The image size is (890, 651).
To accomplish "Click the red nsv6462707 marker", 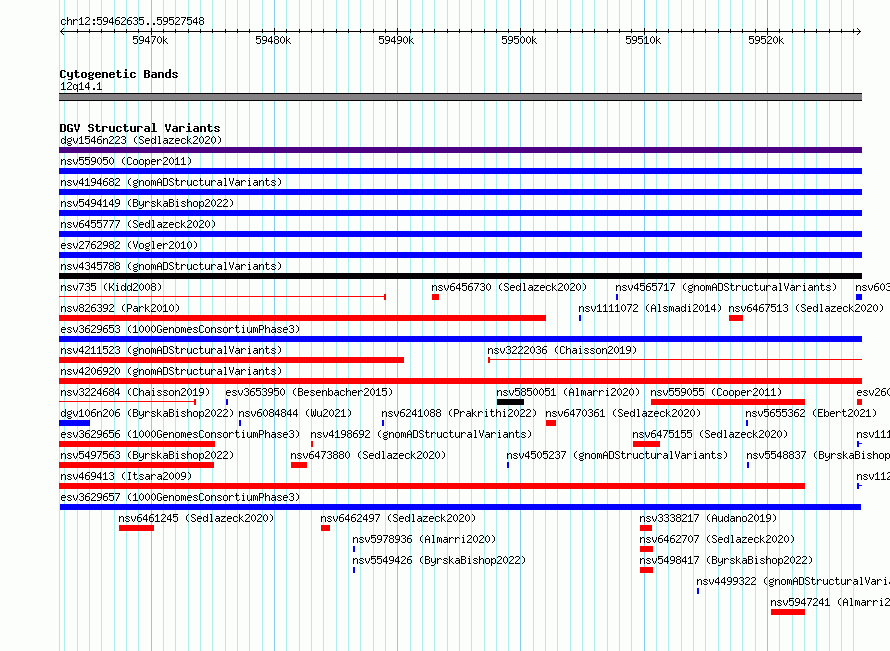I will click(646, 549).
